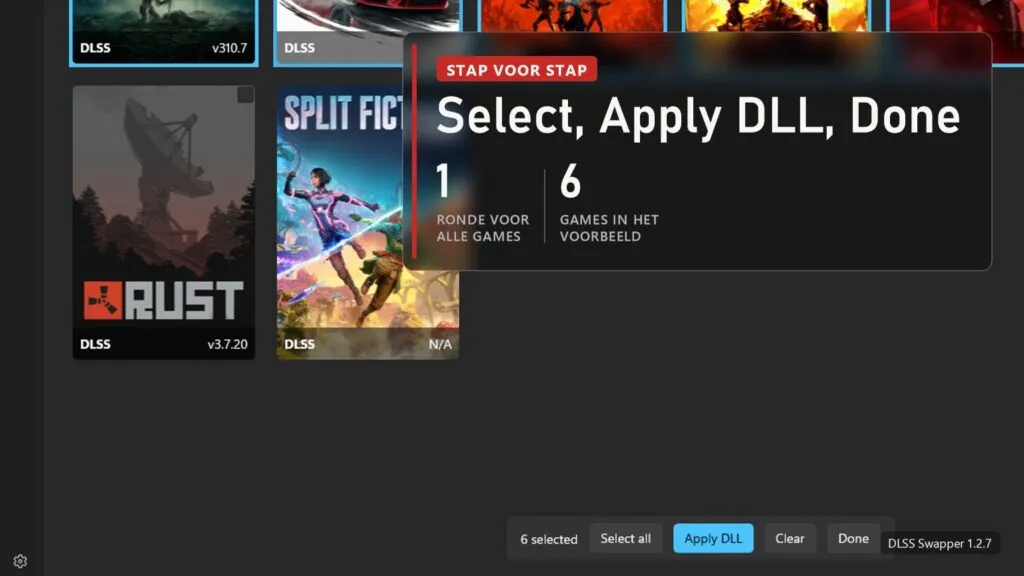The image size is (1024, 576).
Task: Click the v310.7 DLSS version label
Action: tap(230, 48)
